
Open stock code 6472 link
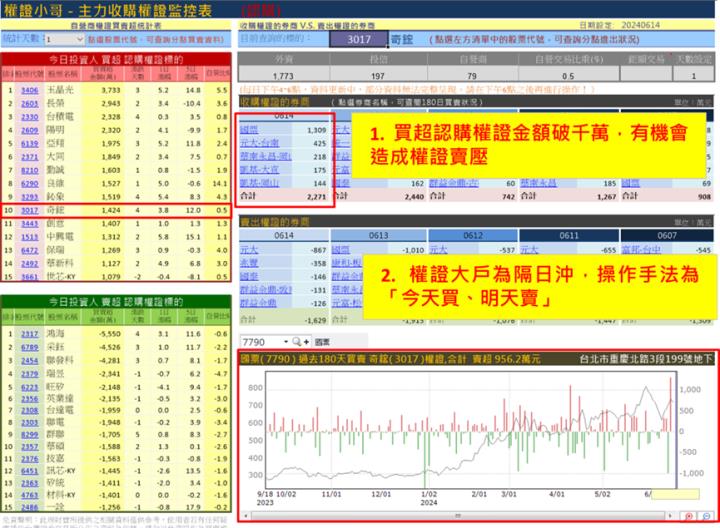[x=30, y=250]
